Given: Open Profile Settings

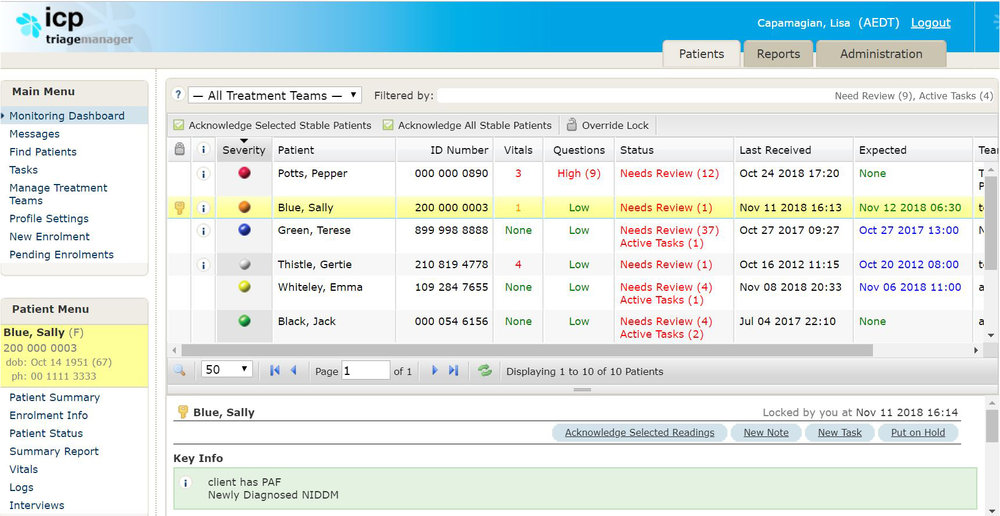Looking at the screenshot, I should [x=49, y=218].
